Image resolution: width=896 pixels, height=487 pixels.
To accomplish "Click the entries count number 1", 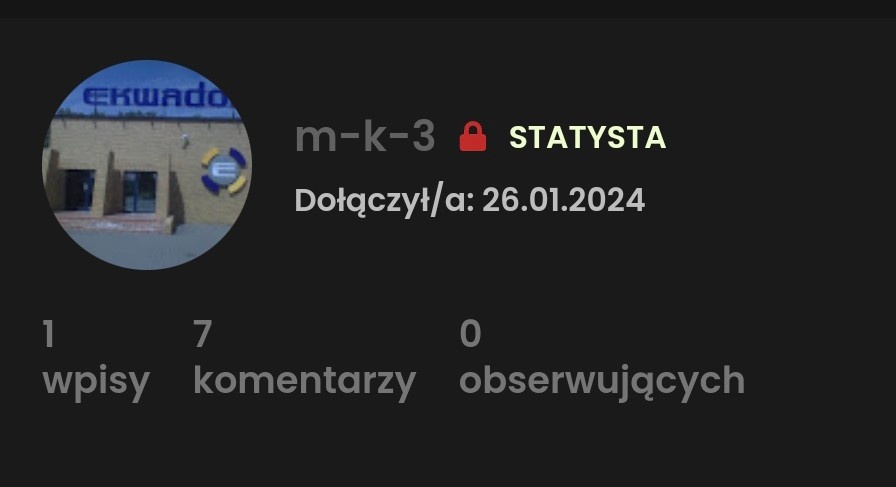I will [x=49, y=334].
